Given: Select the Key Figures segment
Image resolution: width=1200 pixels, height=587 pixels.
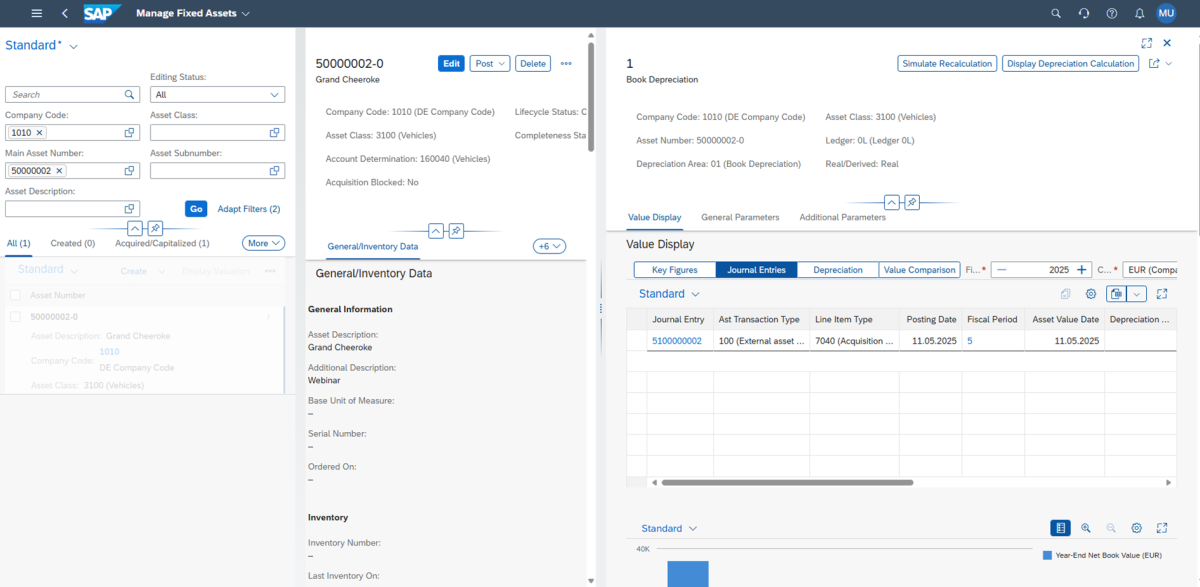Looking at the screenshot, I should [675, 270].
